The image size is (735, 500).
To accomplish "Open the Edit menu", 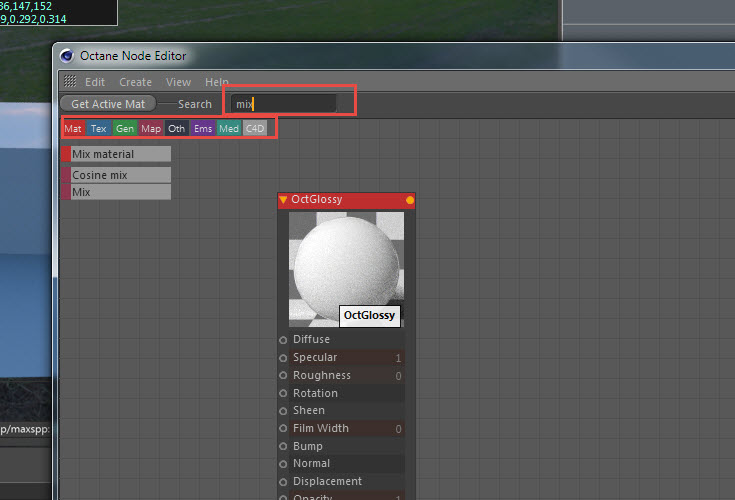I will [95, 82].
